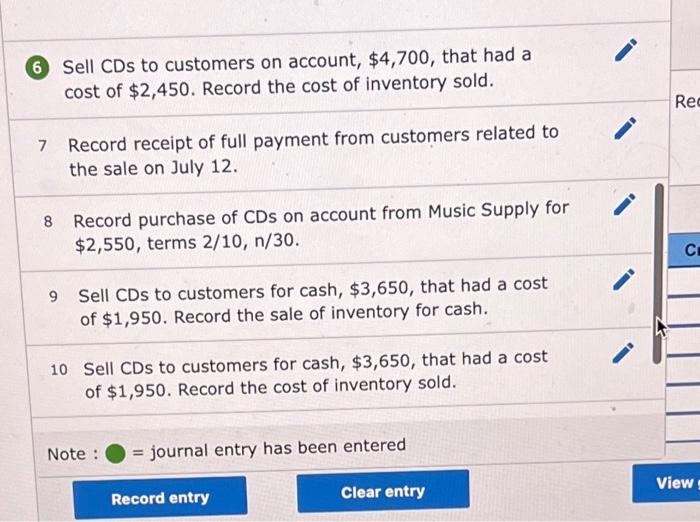Image resolution: width=700 pixels, height=522 pixels.
Task: Click the Clear entry button
Action: (x=383, y=491)
